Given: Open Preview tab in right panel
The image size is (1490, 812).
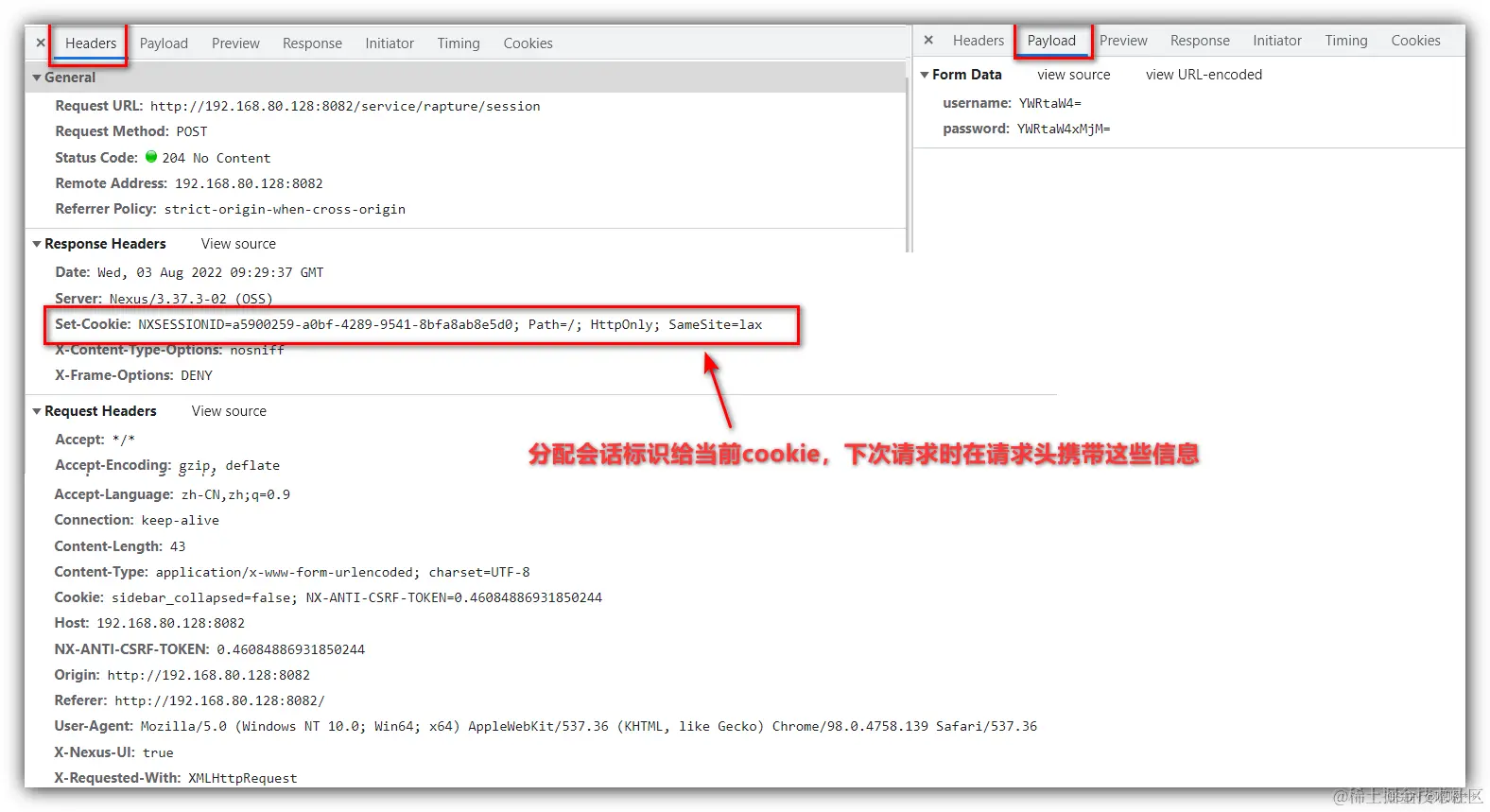Looking at the screenshot, I should pyautogui.click(x=1123, y=41).
